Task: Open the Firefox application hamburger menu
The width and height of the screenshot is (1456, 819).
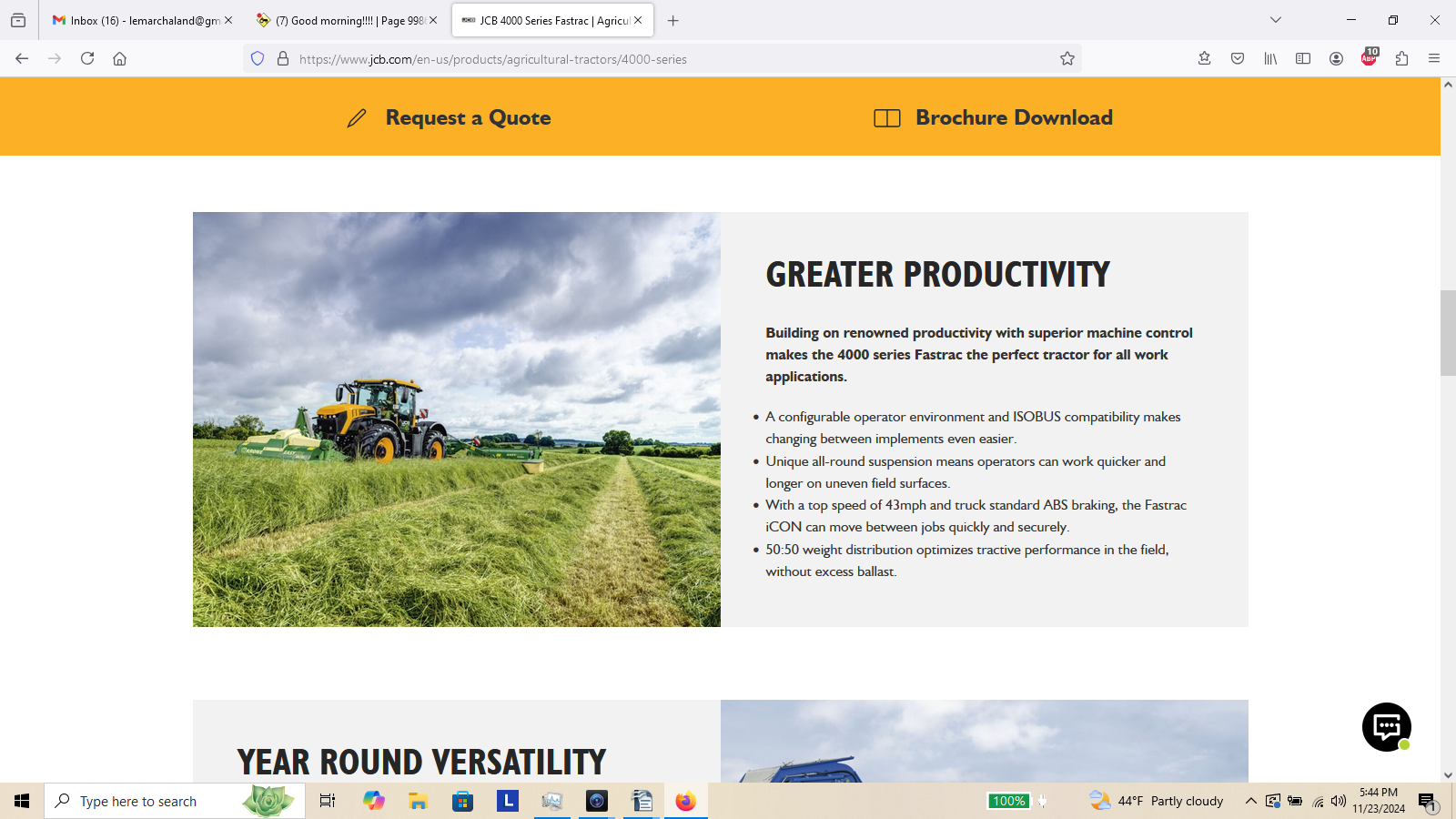Action: point(1434,59)
